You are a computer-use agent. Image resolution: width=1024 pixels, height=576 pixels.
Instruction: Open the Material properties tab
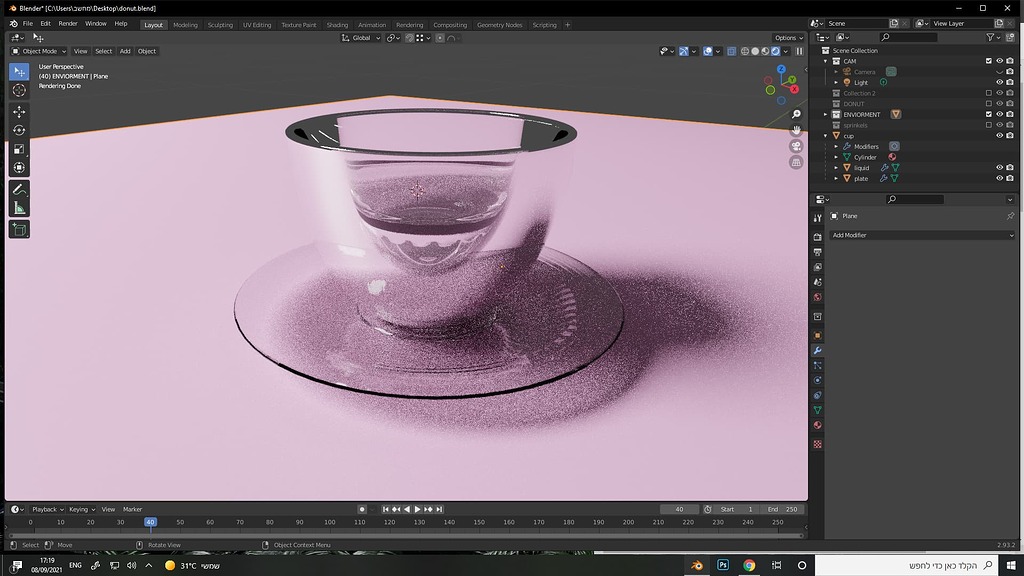point(818,425)
